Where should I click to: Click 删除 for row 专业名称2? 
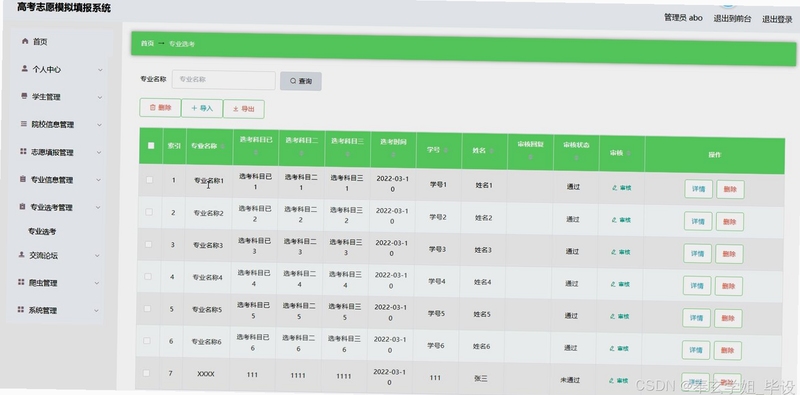[x=730, y=221]
